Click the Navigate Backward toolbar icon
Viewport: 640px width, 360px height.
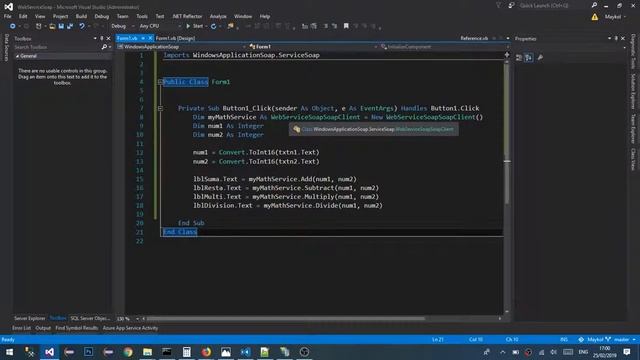(x=13, y=26)
